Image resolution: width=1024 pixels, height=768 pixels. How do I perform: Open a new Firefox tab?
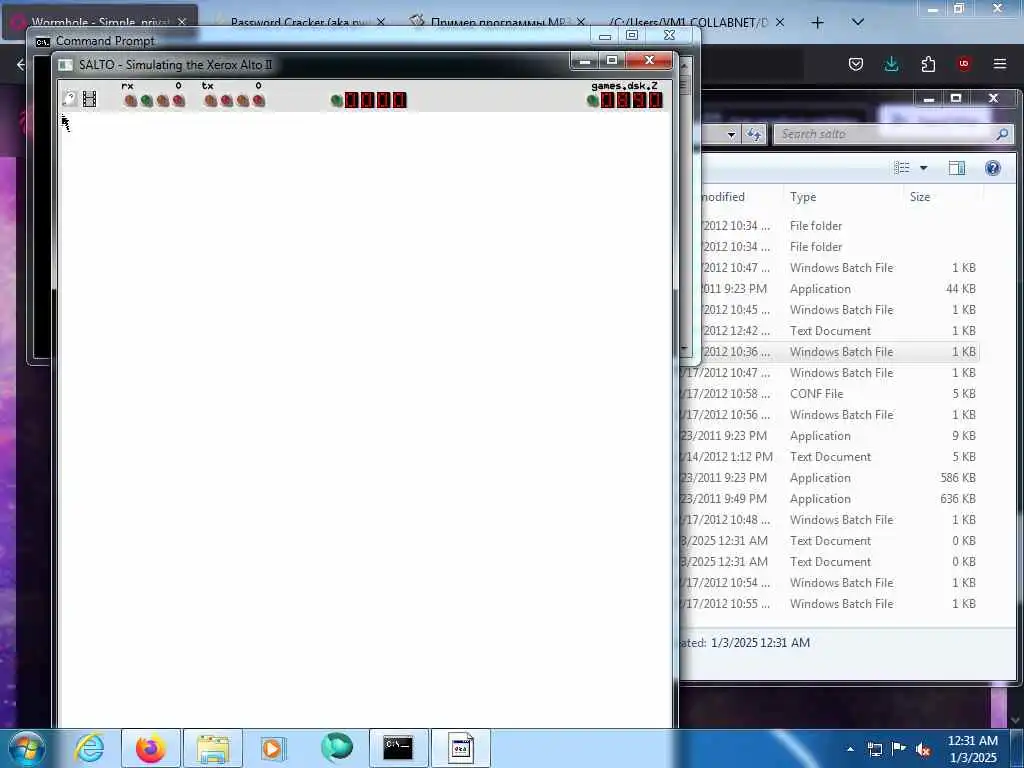click(x=817, y=23)
